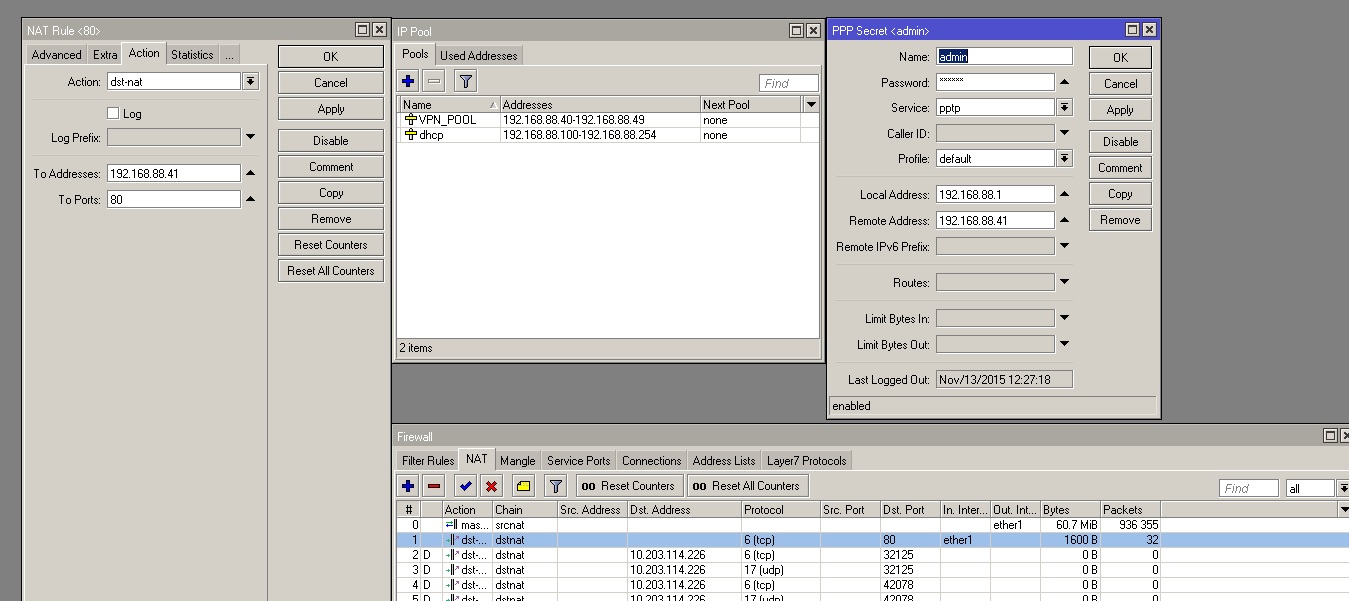Open the filter in Firewall toolbar

click(556, 486)
